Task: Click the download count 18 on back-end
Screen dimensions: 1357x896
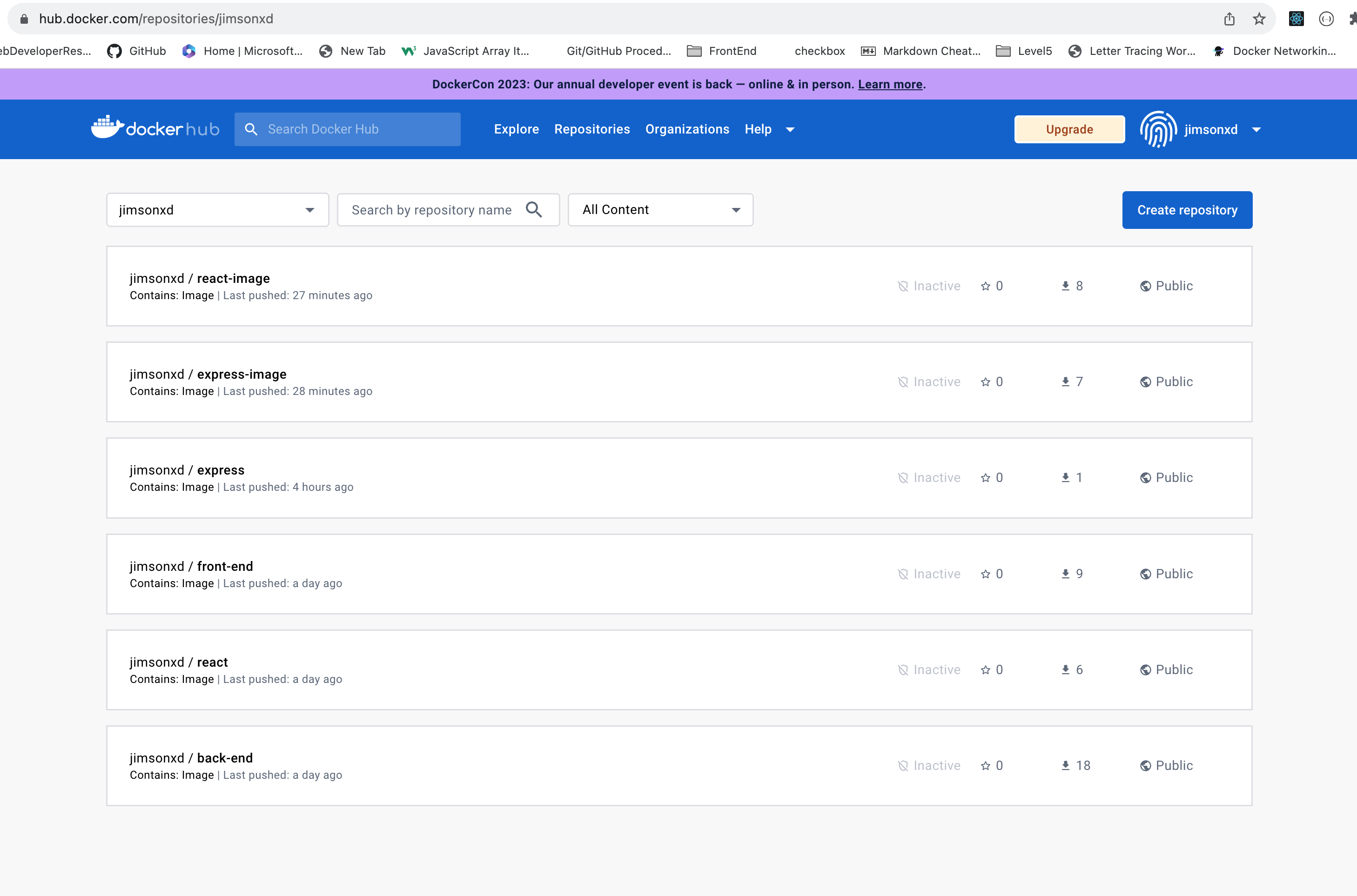Action: pyautogui.click(x=1082, y=766)
